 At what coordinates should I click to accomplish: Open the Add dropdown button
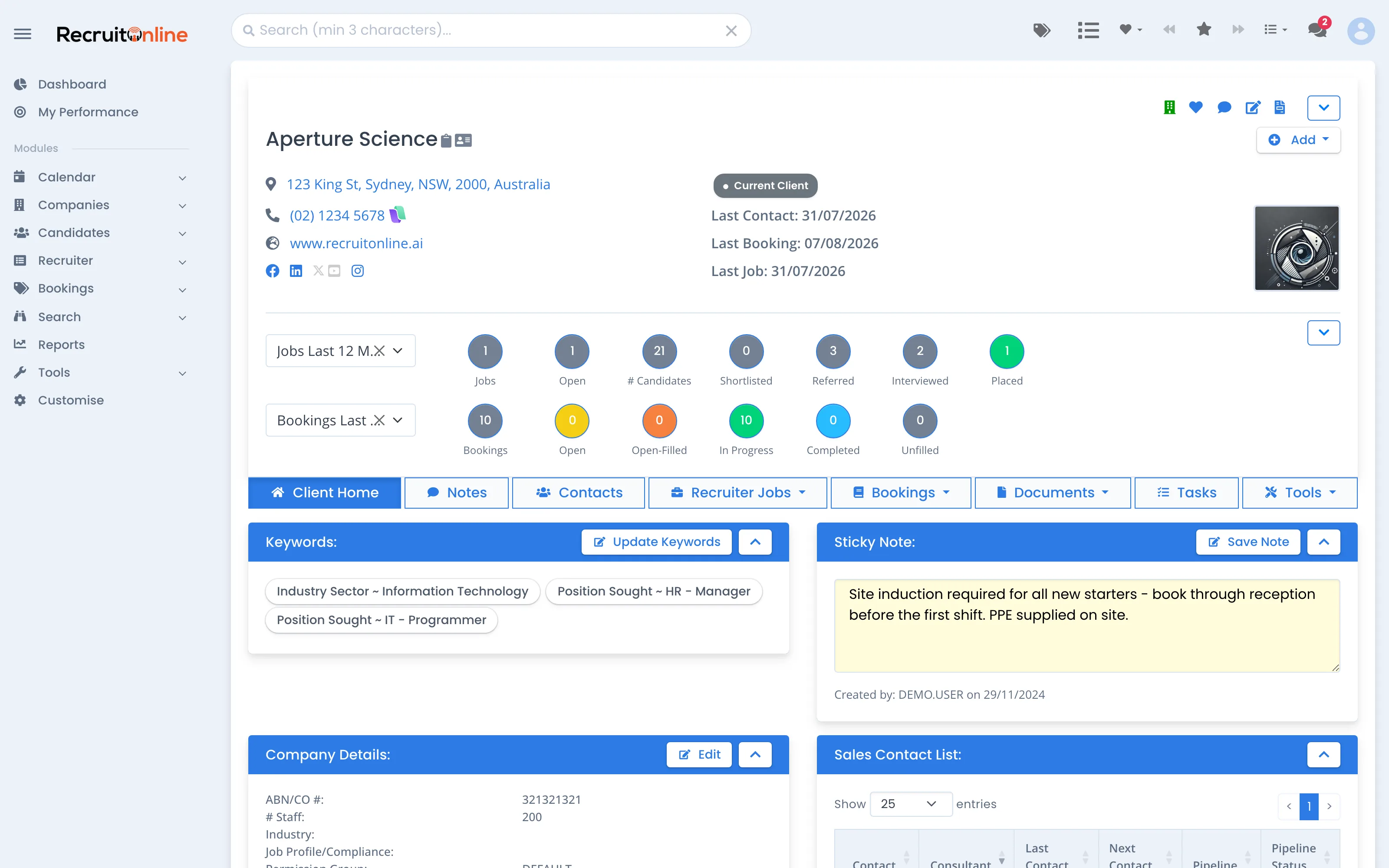(1298, 140)
